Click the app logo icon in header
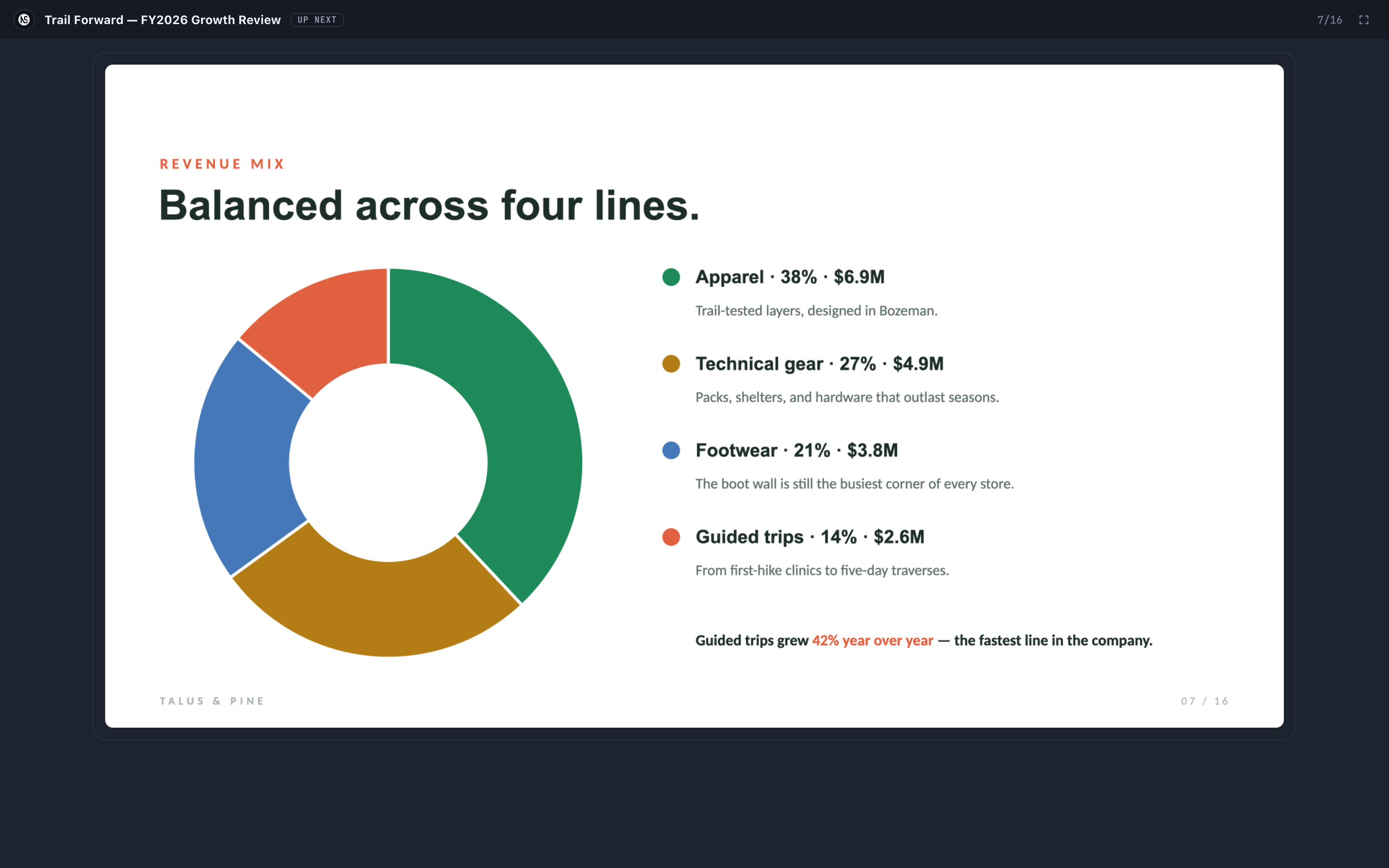This screenshot has height=868, width=1389. pos(24,19)
